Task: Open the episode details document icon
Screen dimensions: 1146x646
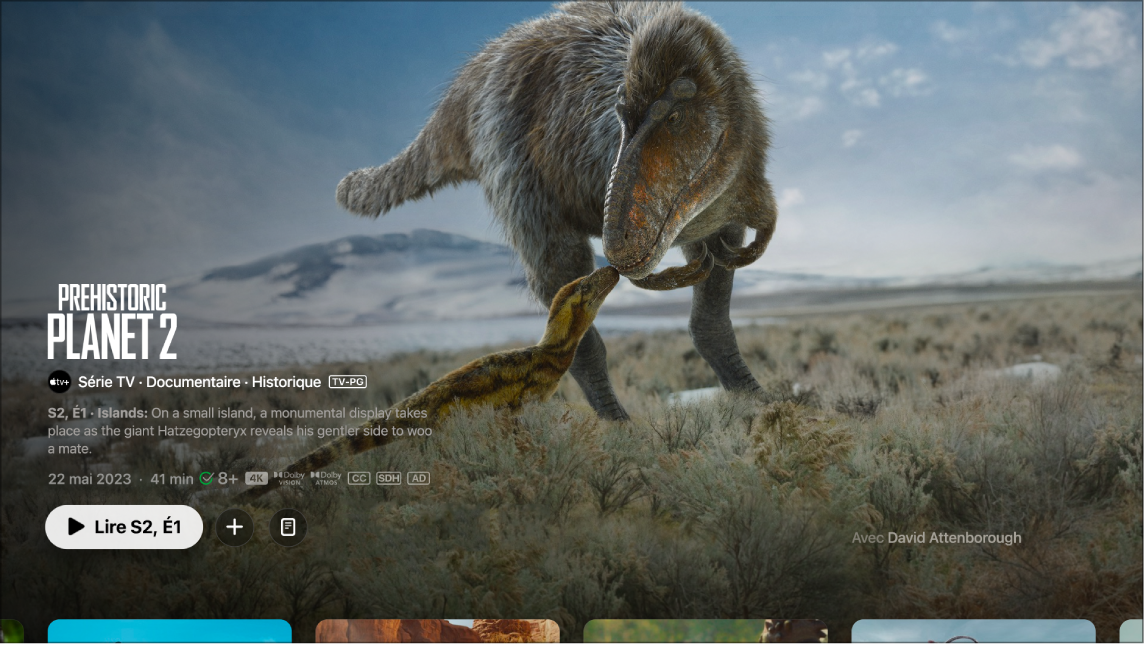Action: click(288, 527)
